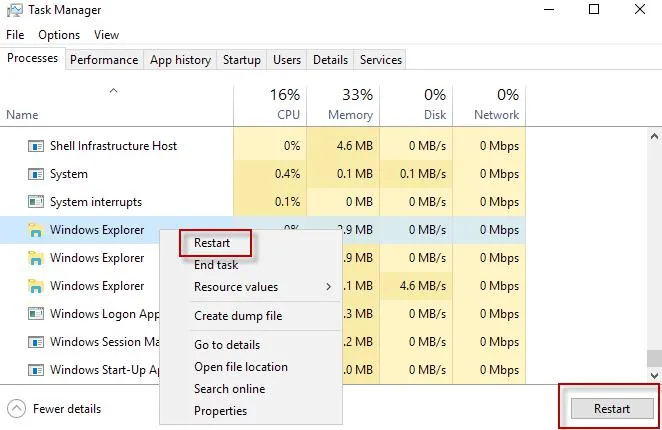Click the 0.4% CPU value for System

pos(288,174)
